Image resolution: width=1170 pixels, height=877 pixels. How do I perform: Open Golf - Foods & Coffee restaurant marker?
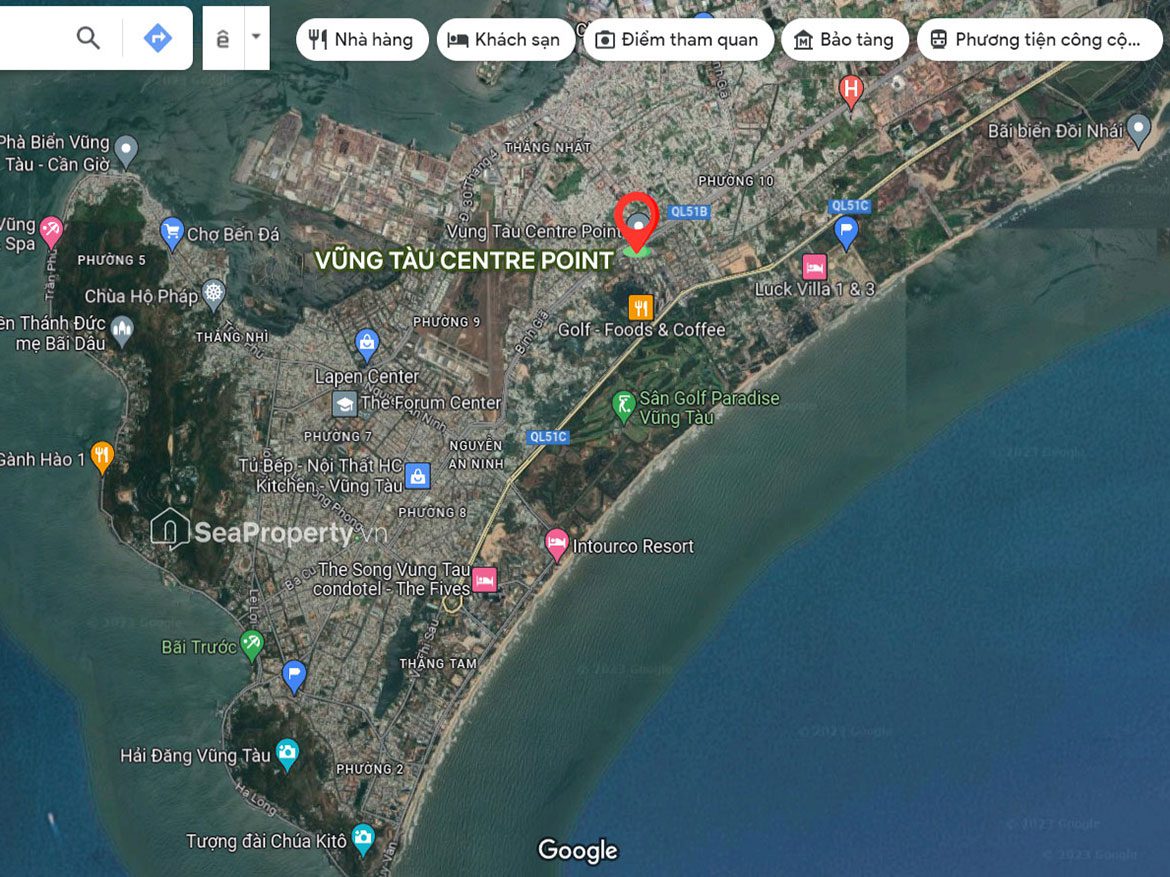coord(641,307)
